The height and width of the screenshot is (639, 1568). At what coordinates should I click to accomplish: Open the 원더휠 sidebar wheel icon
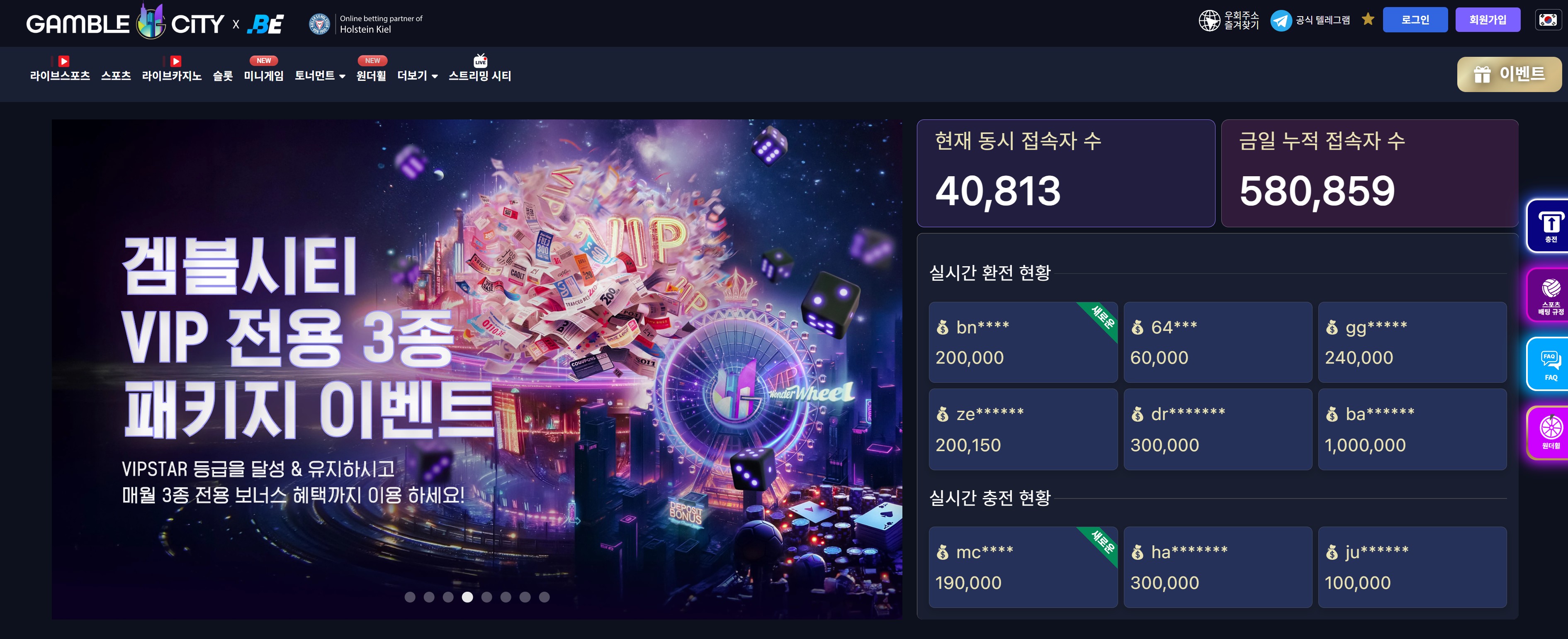pyautogui.click(x=1550, y=432)
